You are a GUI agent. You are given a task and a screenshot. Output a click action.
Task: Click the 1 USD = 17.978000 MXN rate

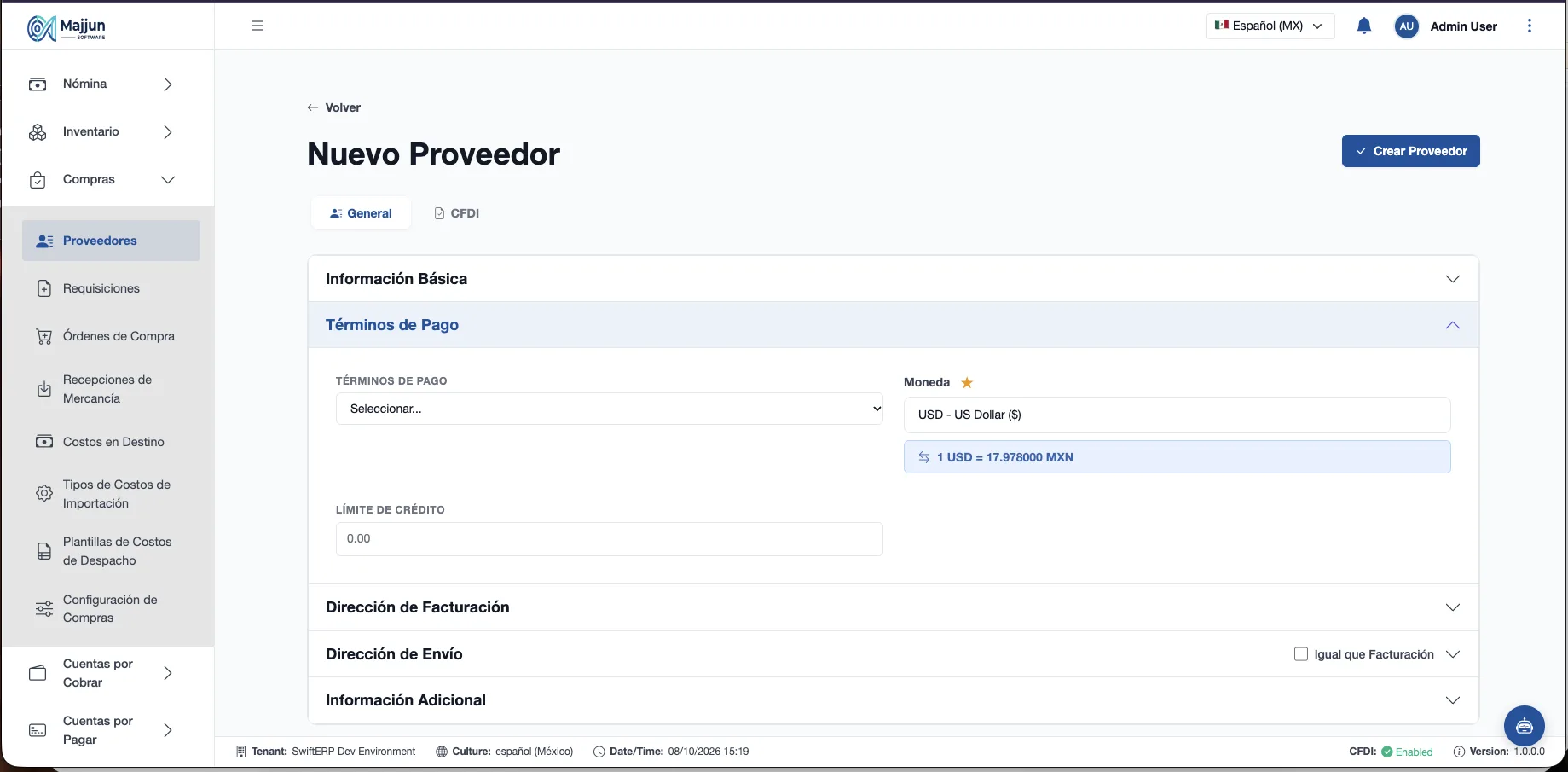click(1177, 457)
